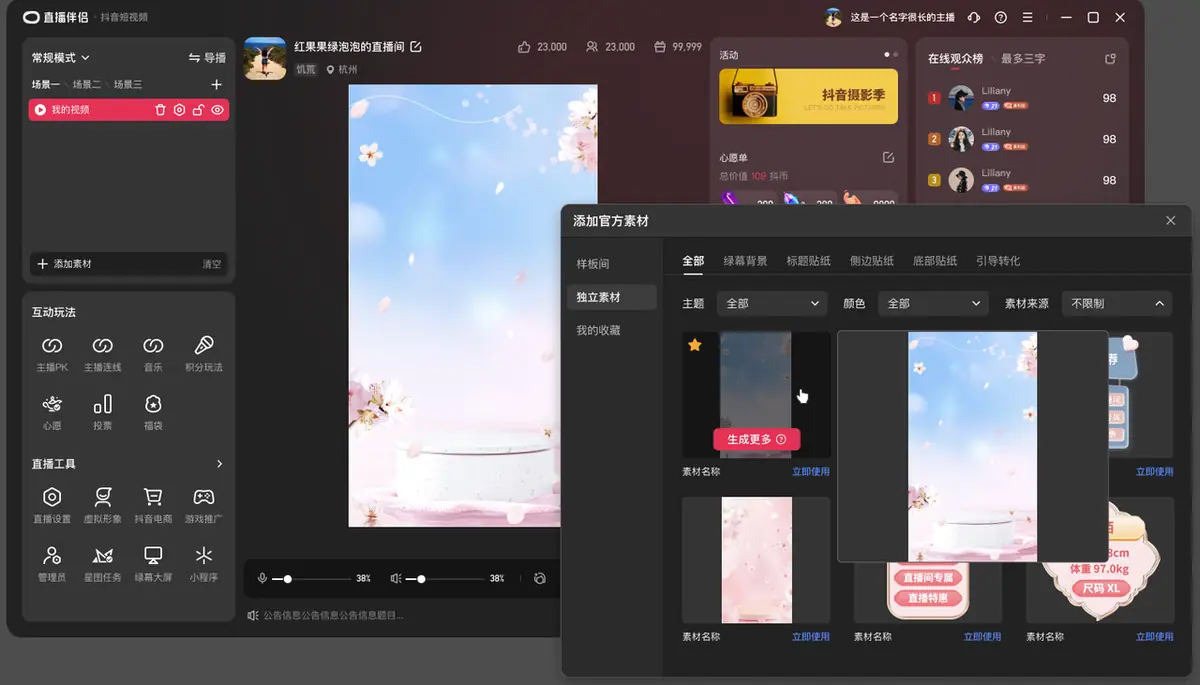Select 标题贴纸 material tab

[809, 261]
